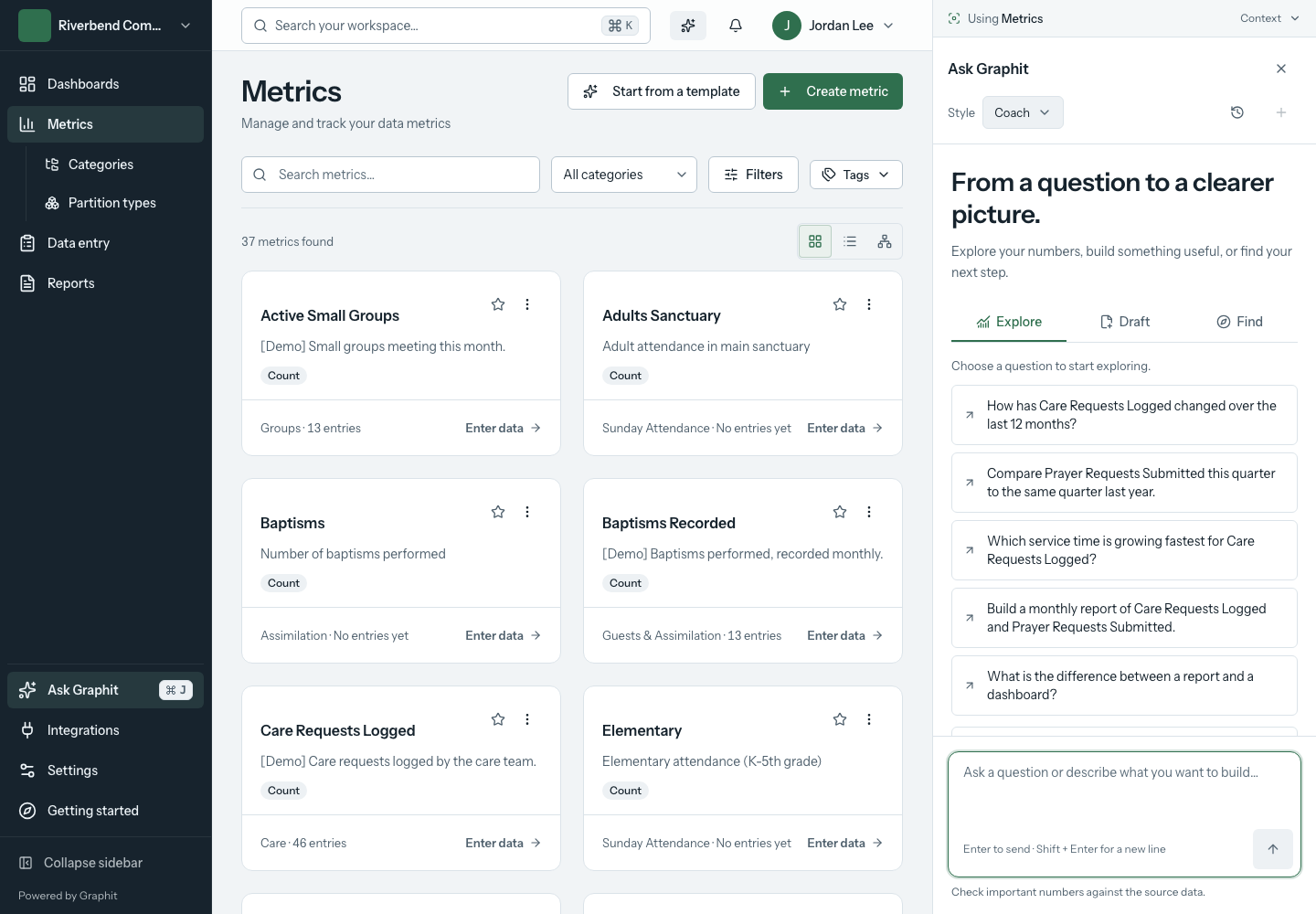Screen dimensions: 1316x914
Task: Open the All categories dropdown
Action: click(x=624, y=175)
